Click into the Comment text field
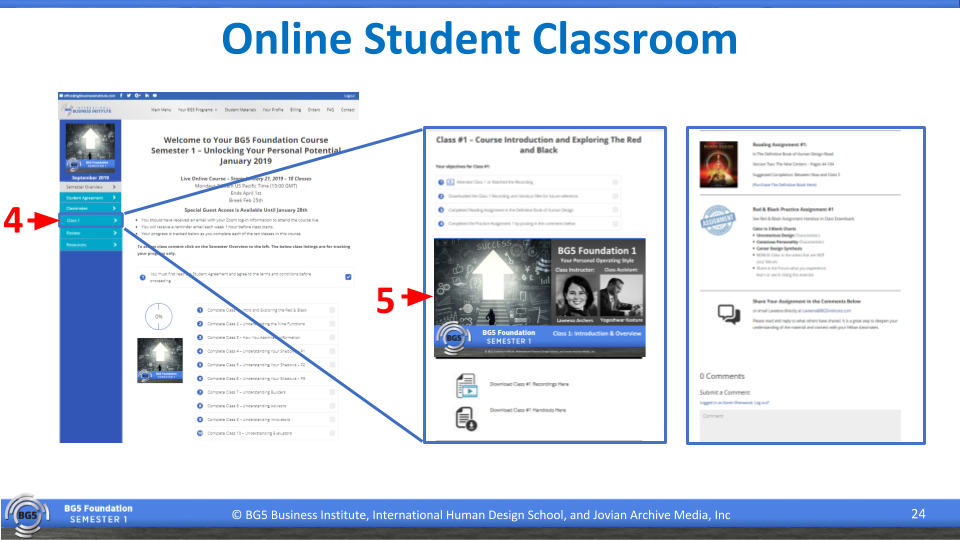Screen dimensions: 960x540 coord(800,425)
